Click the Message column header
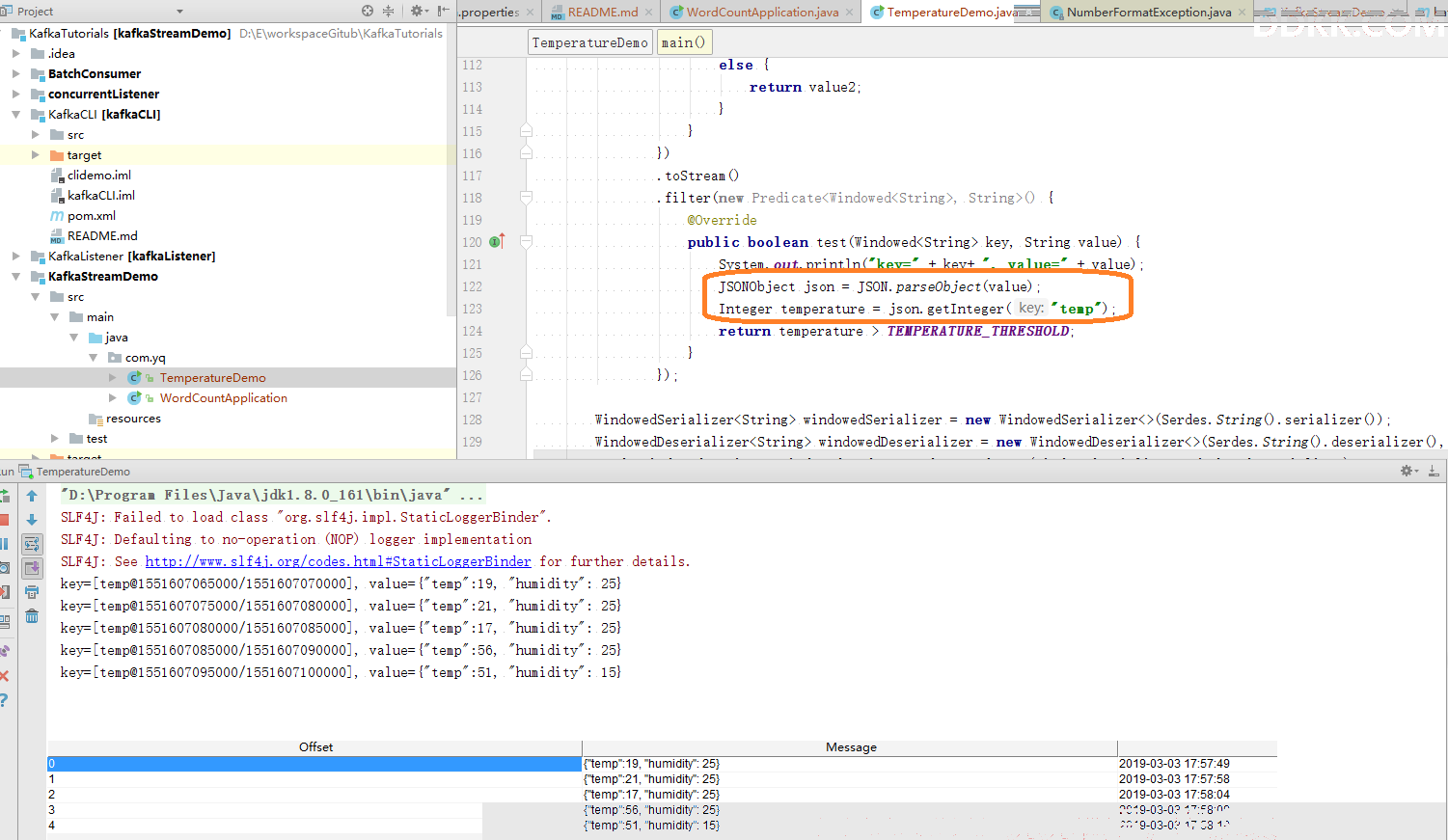This screenshot has height=840, width=1448. click(851, 747)
